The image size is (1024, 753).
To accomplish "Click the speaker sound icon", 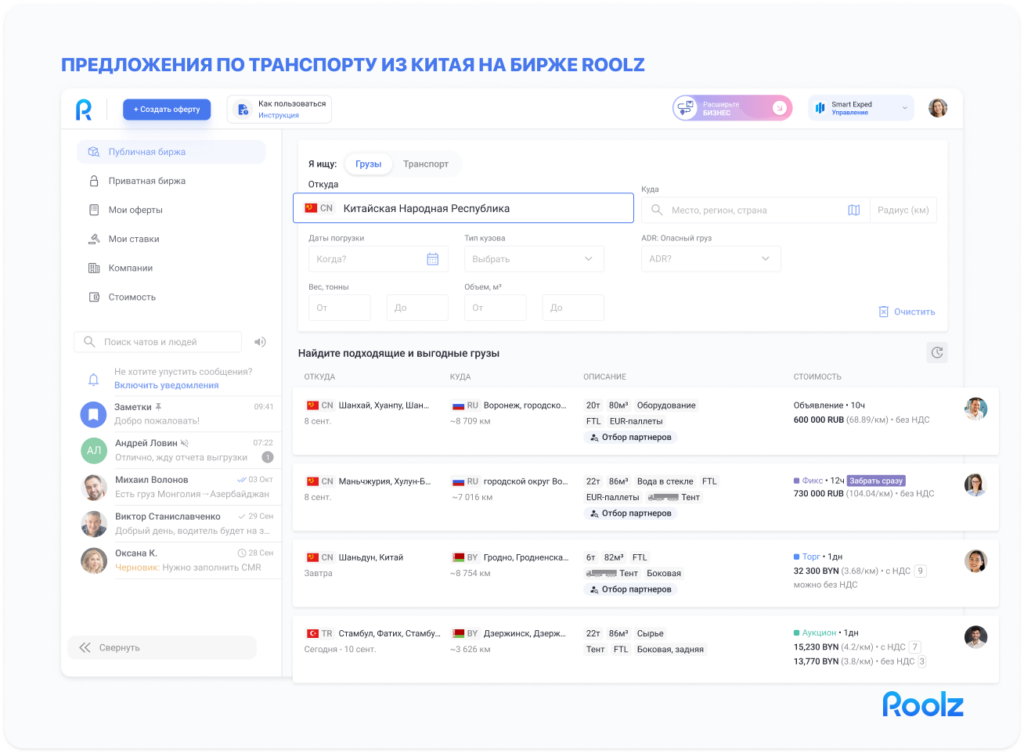I will 260,342.
